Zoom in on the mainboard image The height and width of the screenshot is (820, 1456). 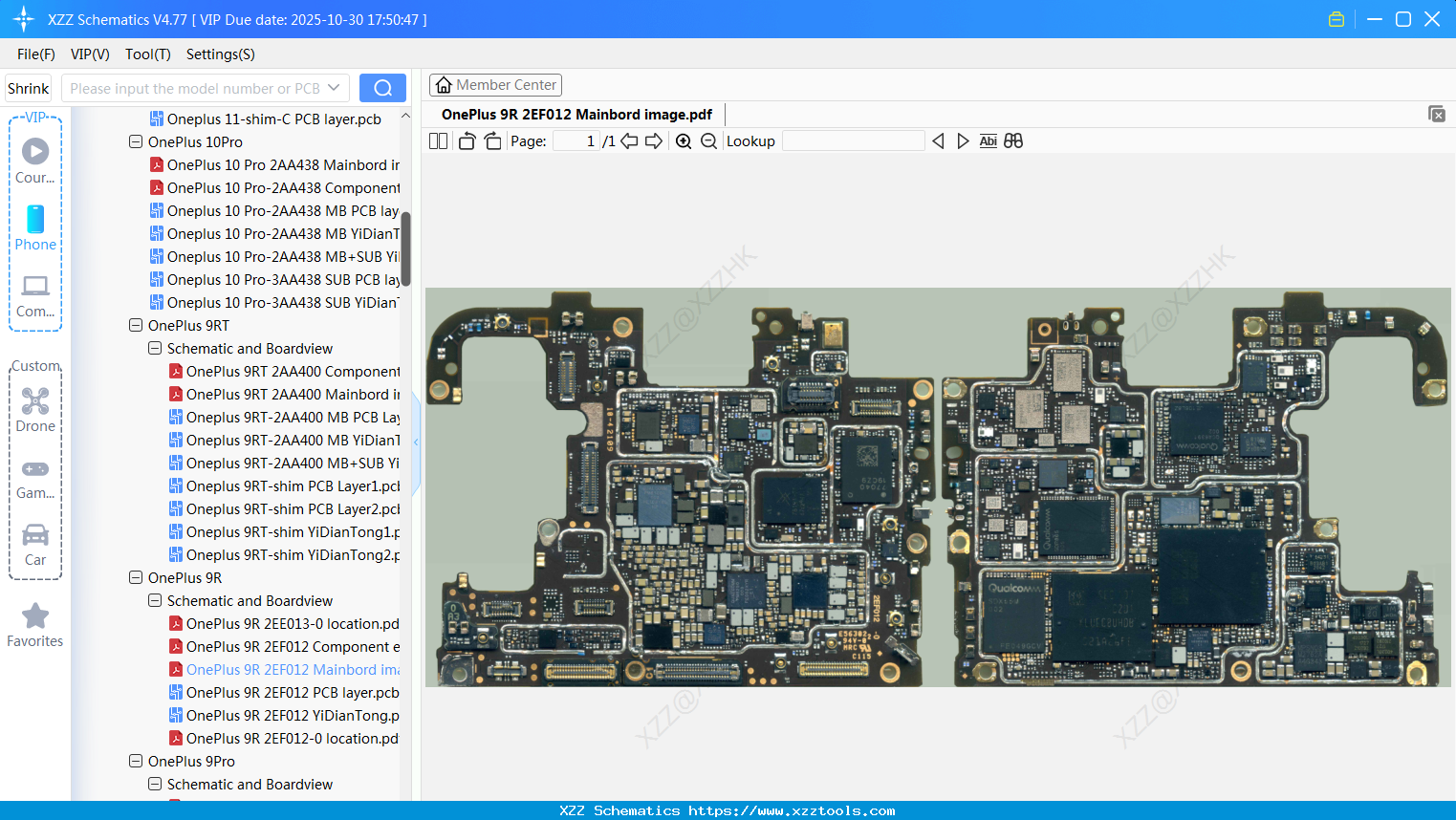coord(684,140)
